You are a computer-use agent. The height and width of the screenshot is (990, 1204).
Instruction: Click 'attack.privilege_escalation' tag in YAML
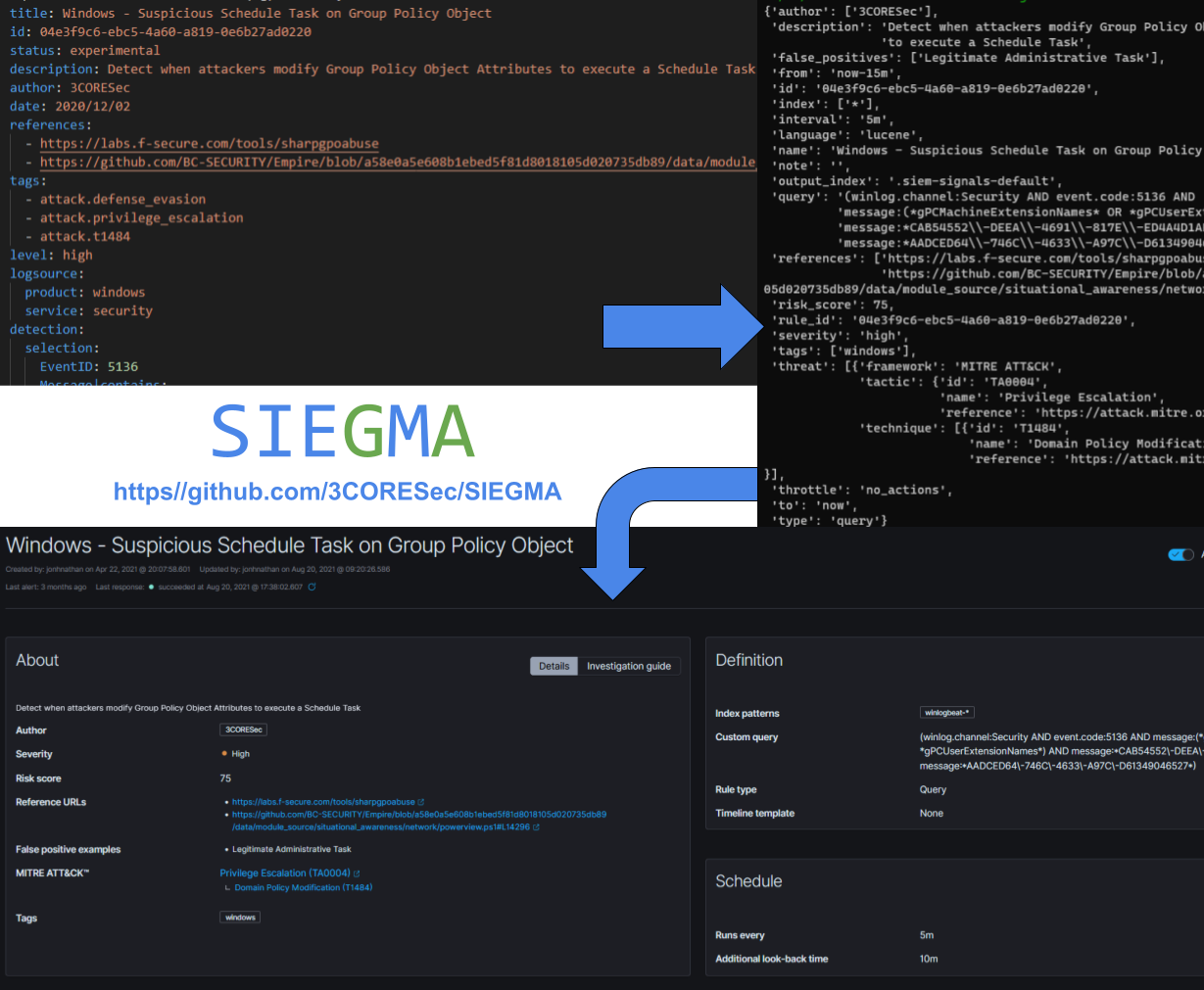click(x=142, y=217)
